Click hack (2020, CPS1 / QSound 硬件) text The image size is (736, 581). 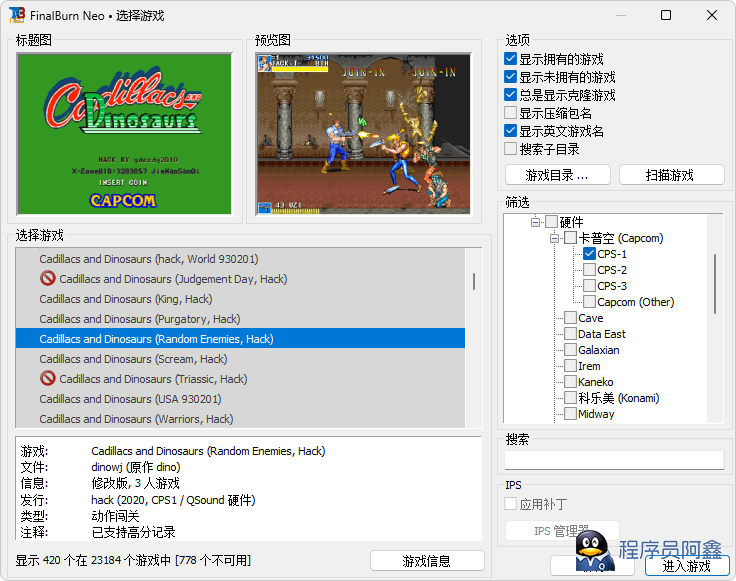(173, 500)
